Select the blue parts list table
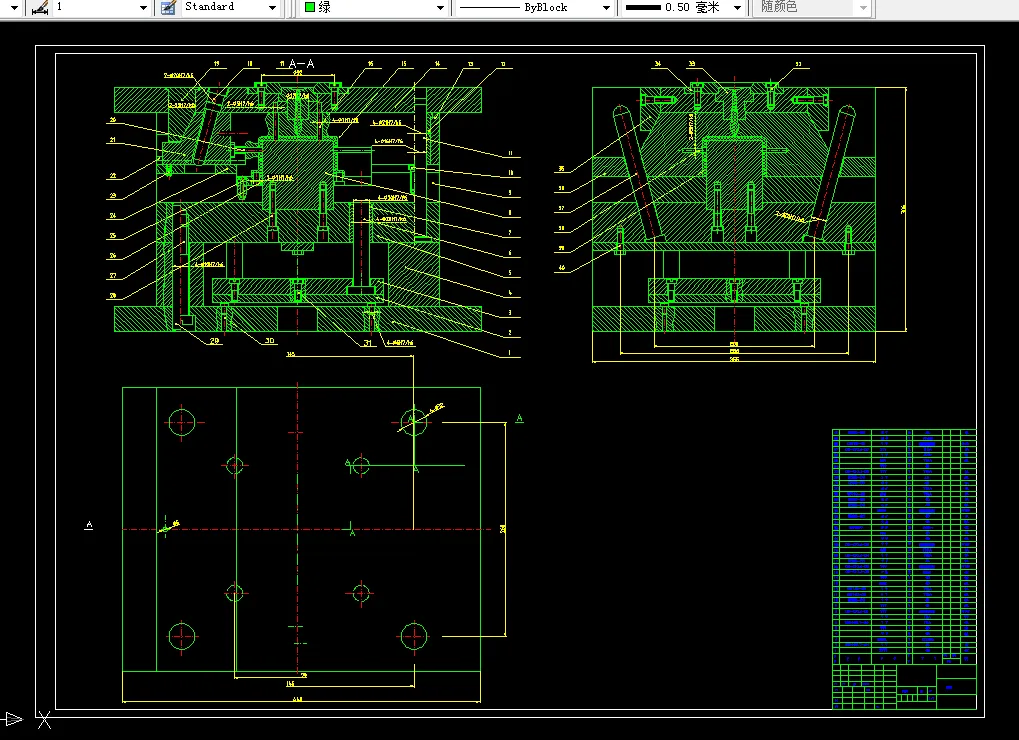 pos(904,546)
